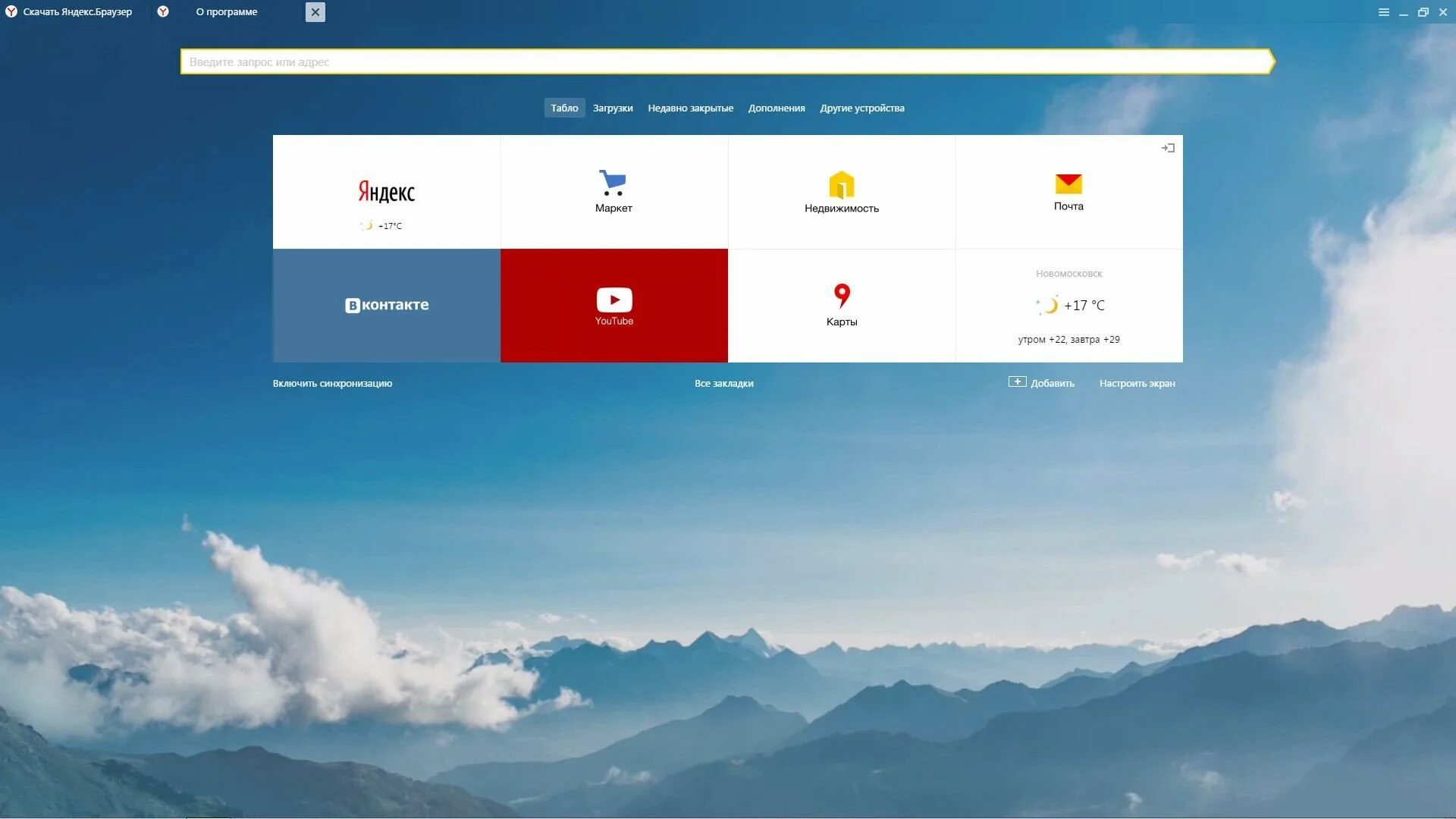Open the Почта mail envelope tile
The image size is (1456, 819).
1068,191
